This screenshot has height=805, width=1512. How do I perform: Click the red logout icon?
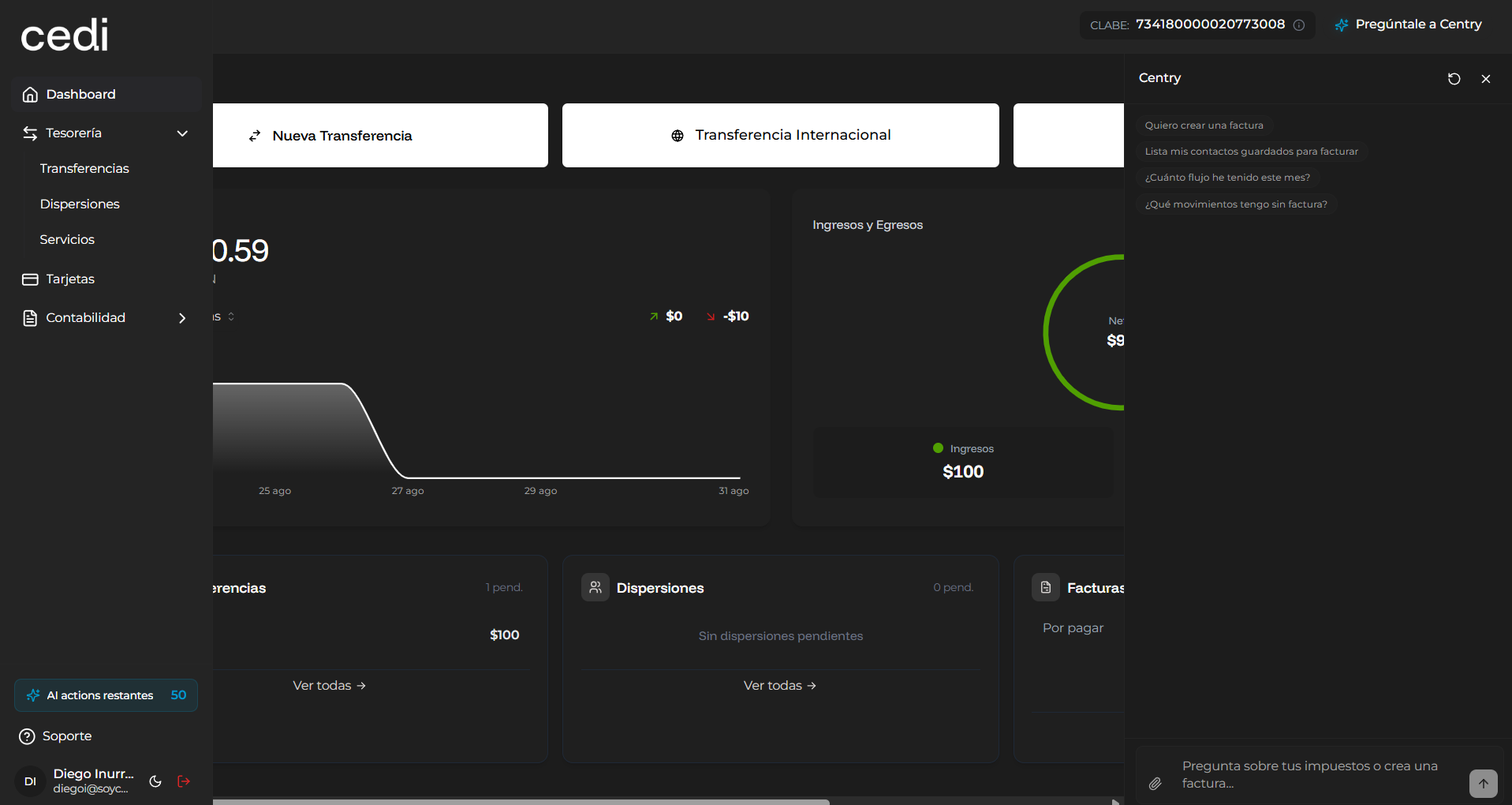click(x=184, y=781)
